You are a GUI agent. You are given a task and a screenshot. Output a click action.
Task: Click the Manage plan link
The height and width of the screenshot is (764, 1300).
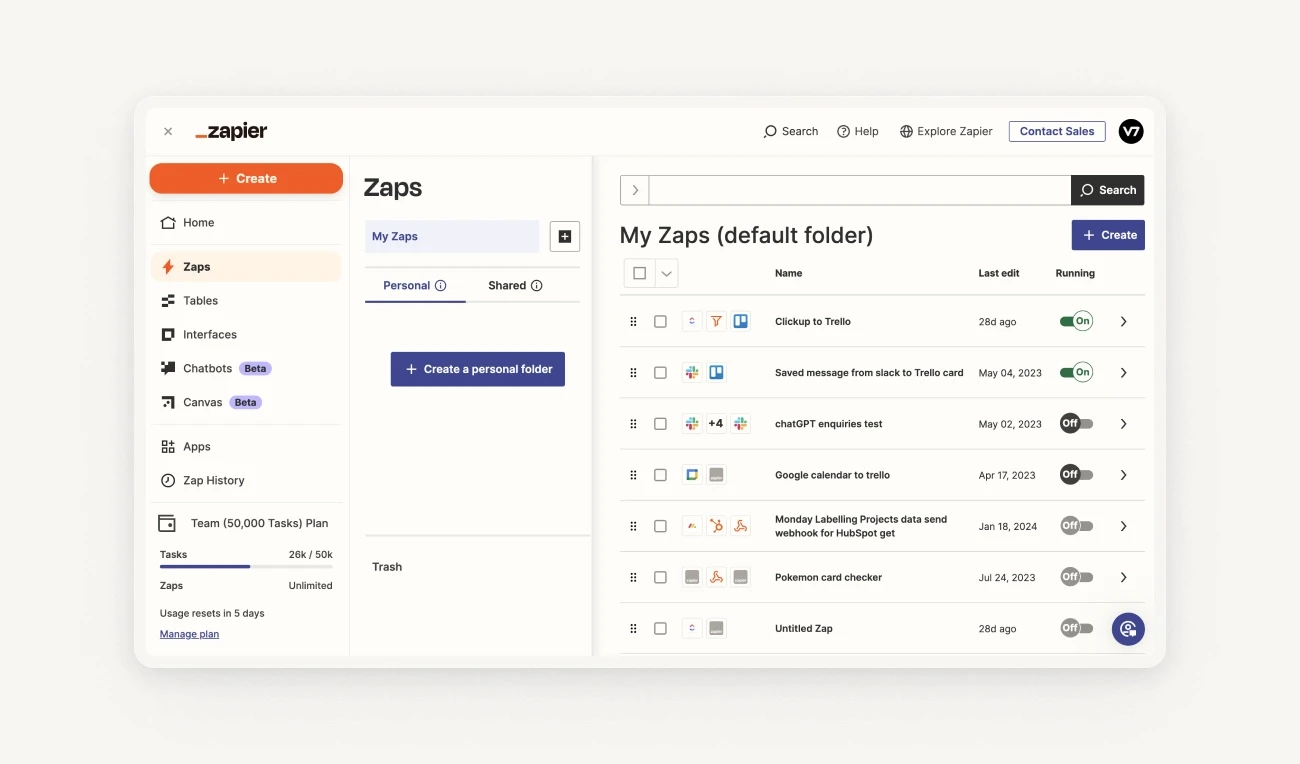(189, 634)
